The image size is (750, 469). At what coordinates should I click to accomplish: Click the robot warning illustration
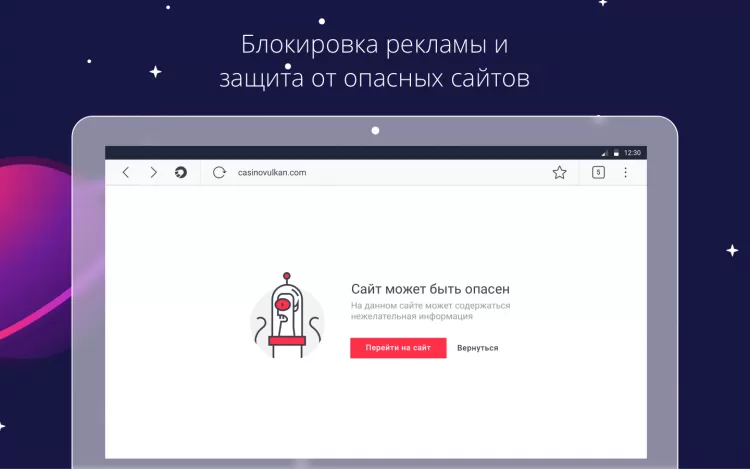(x=287, y=316)
